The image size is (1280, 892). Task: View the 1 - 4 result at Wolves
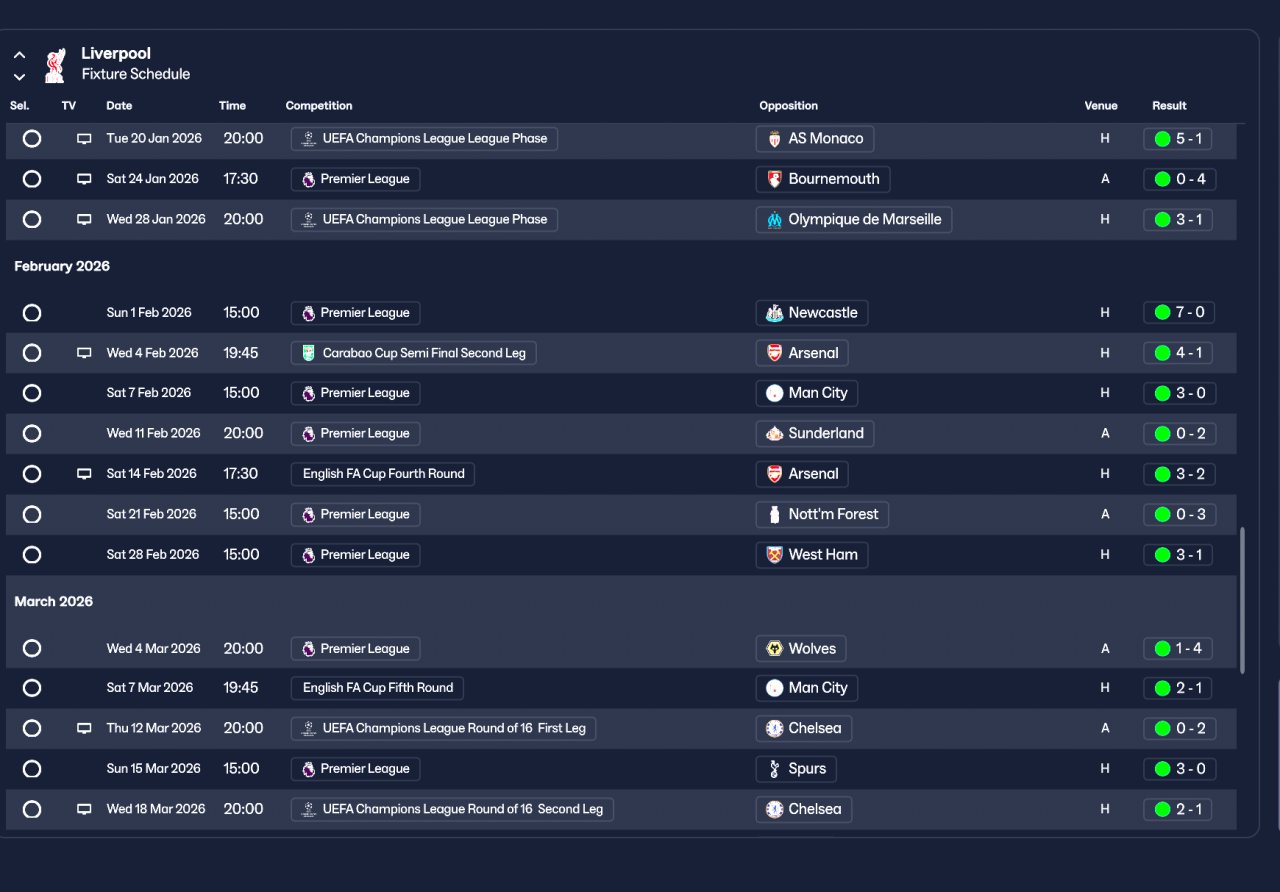click(x=1178, y=649)
